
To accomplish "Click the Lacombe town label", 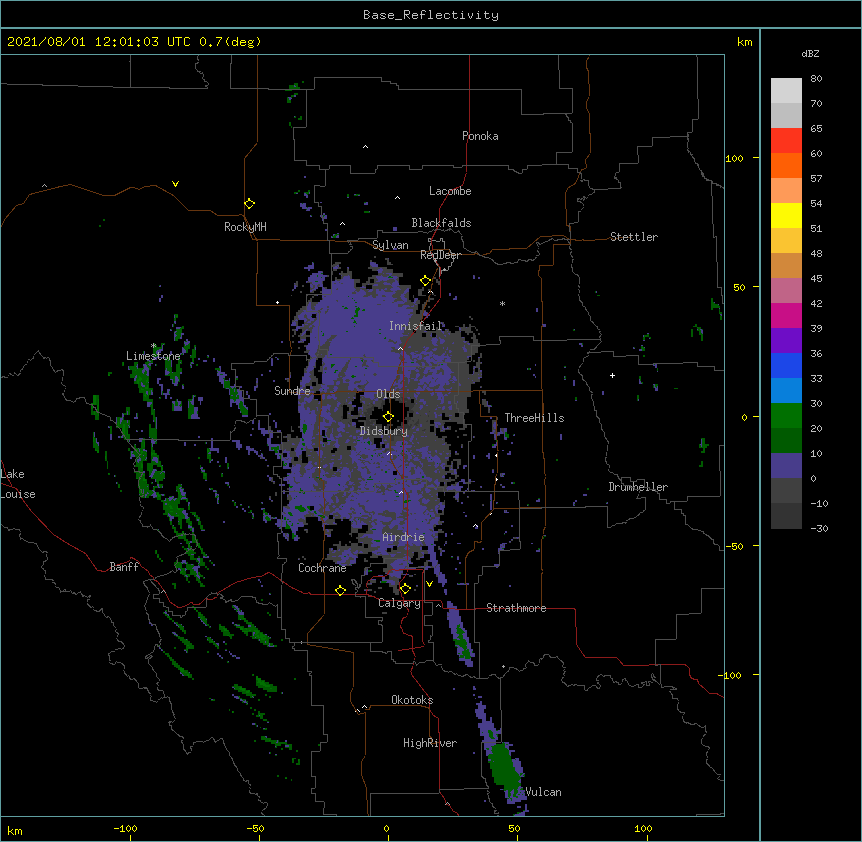I will 450,191.
